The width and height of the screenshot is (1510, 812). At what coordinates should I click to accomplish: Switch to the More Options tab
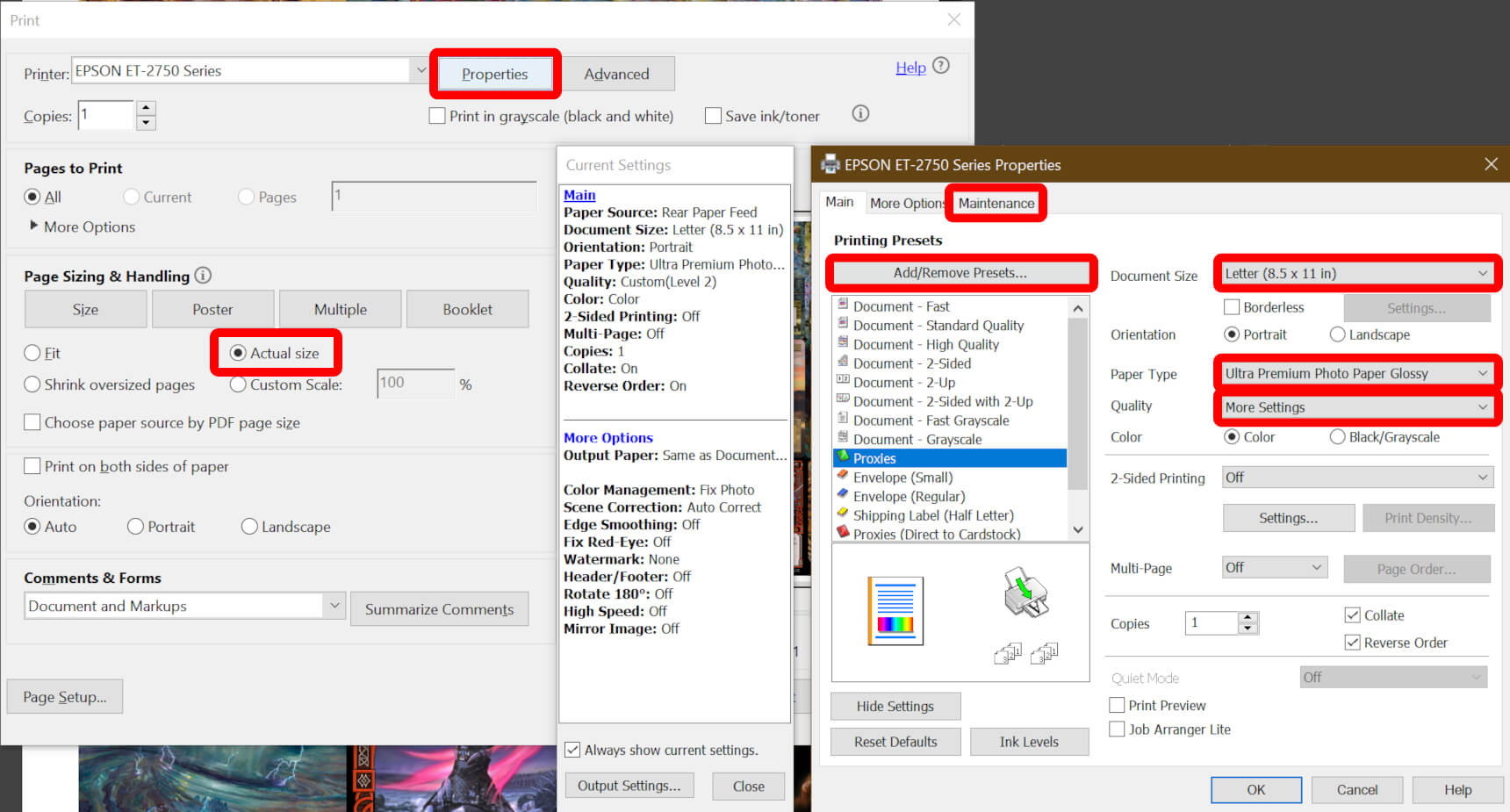coord(905,204)
